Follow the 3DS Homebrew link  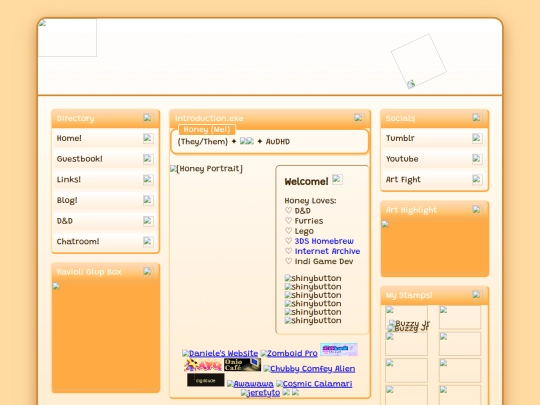coord(324,241)
